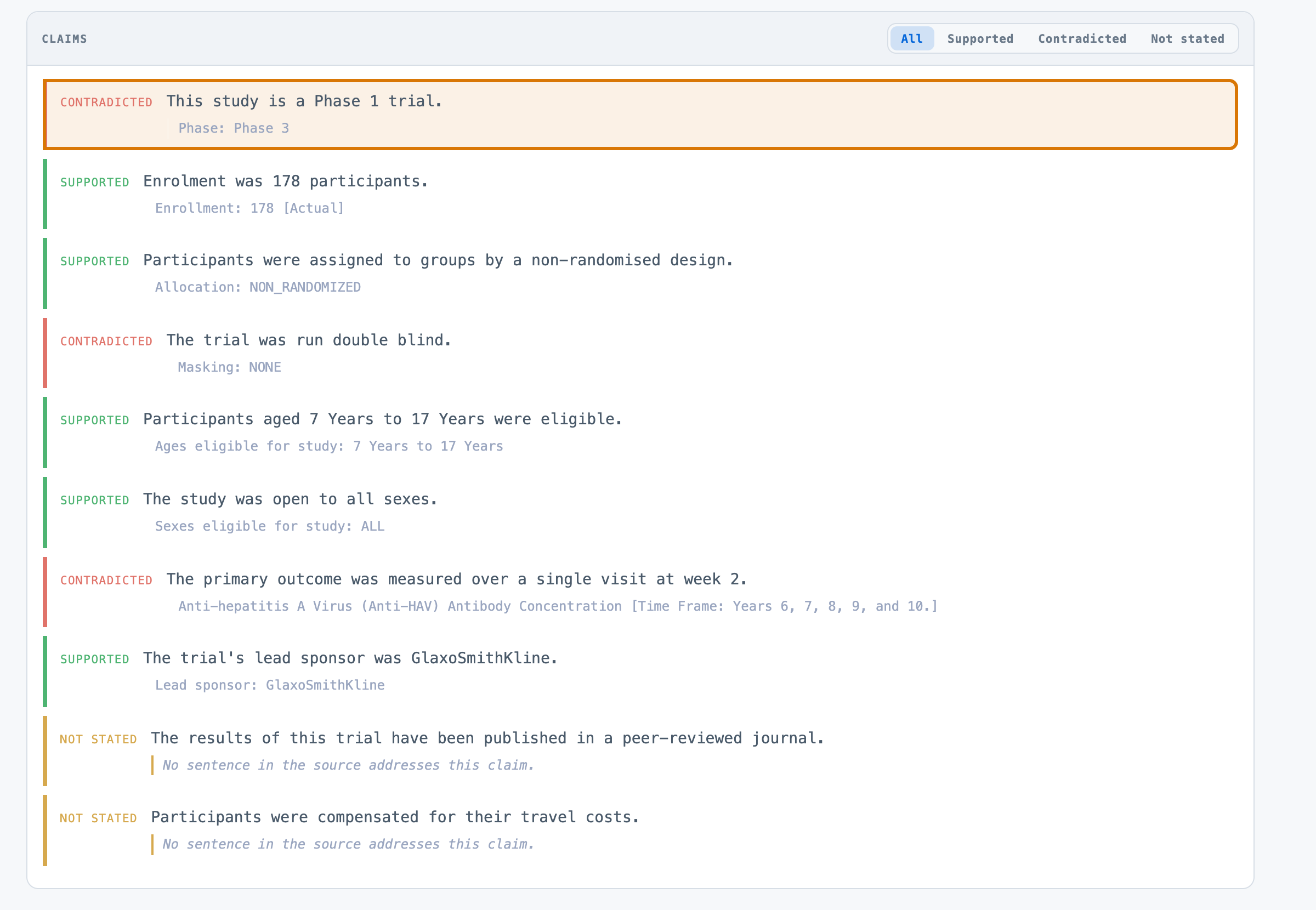Select the Phase 1 trial claim
This screenshot has width=1316, height=910.
(x=640, y=115)
